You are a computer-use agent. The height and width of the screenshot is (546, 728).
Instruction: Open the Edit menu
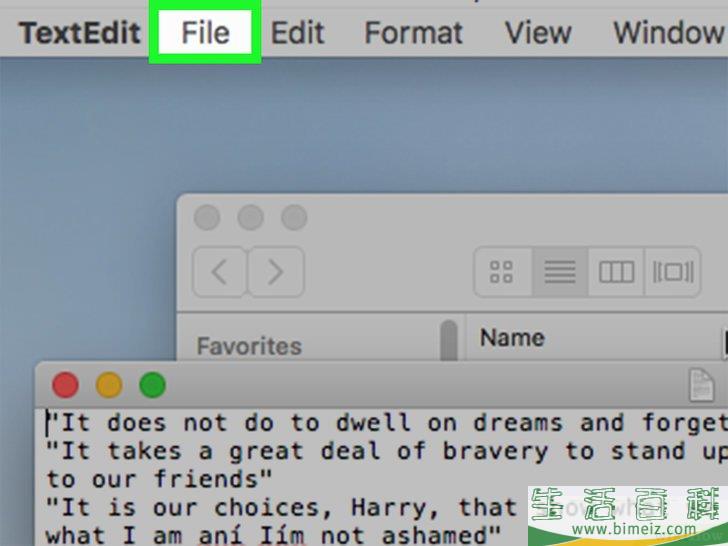(x=297, y=33)
